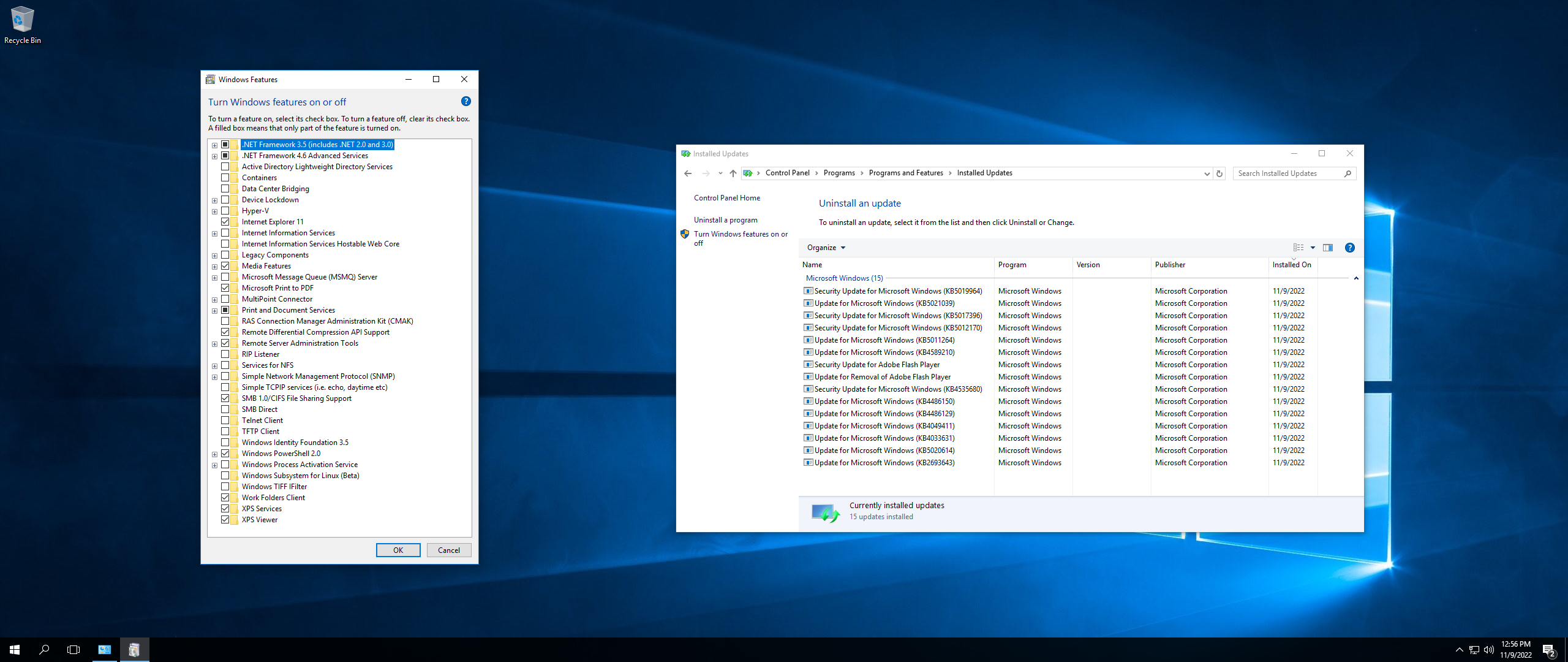Select Update for Microsoft Windows (KB2693643)
This screenshot has width=1568, height=662.
point(884,463)
